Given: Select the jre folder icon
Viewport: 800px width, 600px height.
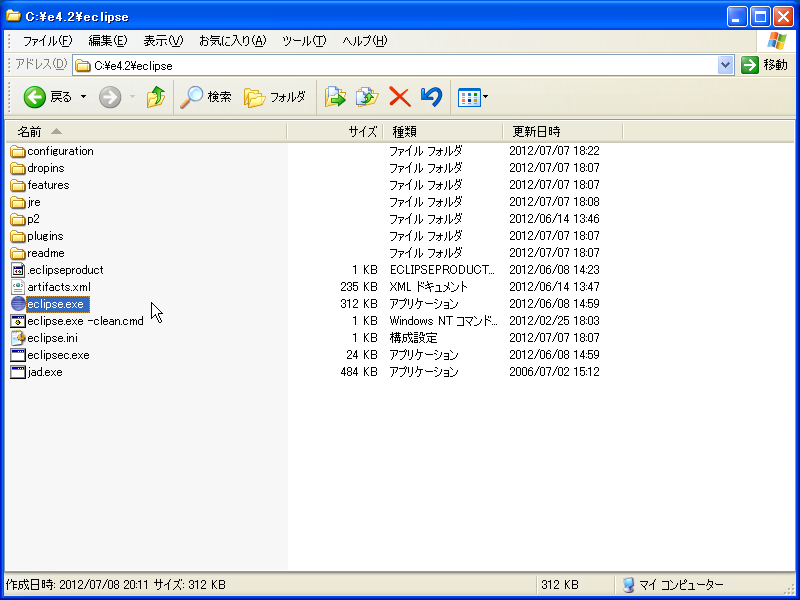Looking at the screenshot, I should [x=18, y=203].
